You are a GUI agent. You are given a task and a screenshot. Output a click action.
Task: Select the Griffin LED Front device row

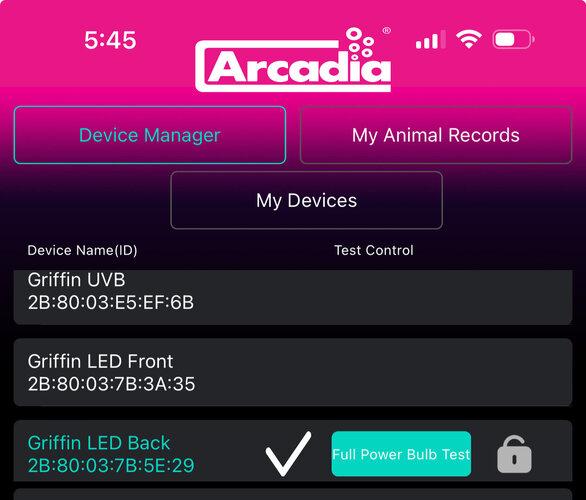tap(293, 372)
